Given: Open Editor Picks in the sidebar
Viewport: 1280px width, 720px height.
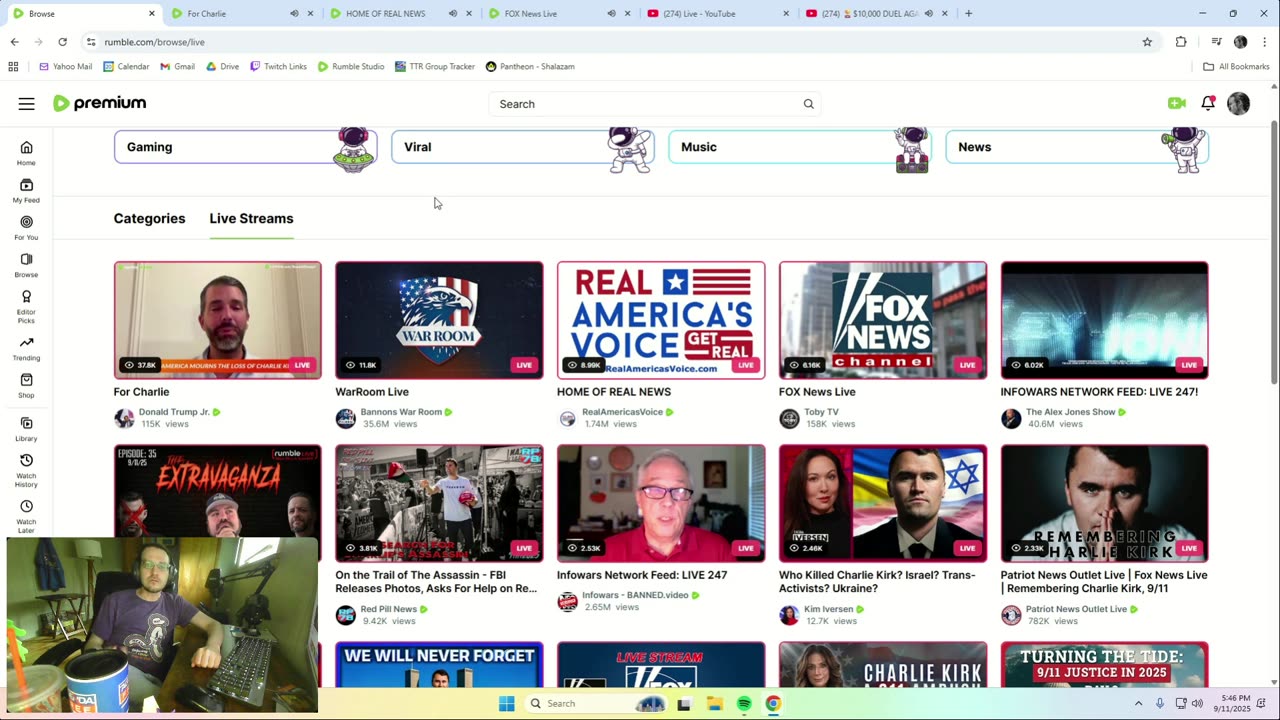Looking at the screenshot, I should (x=26, y=307).
